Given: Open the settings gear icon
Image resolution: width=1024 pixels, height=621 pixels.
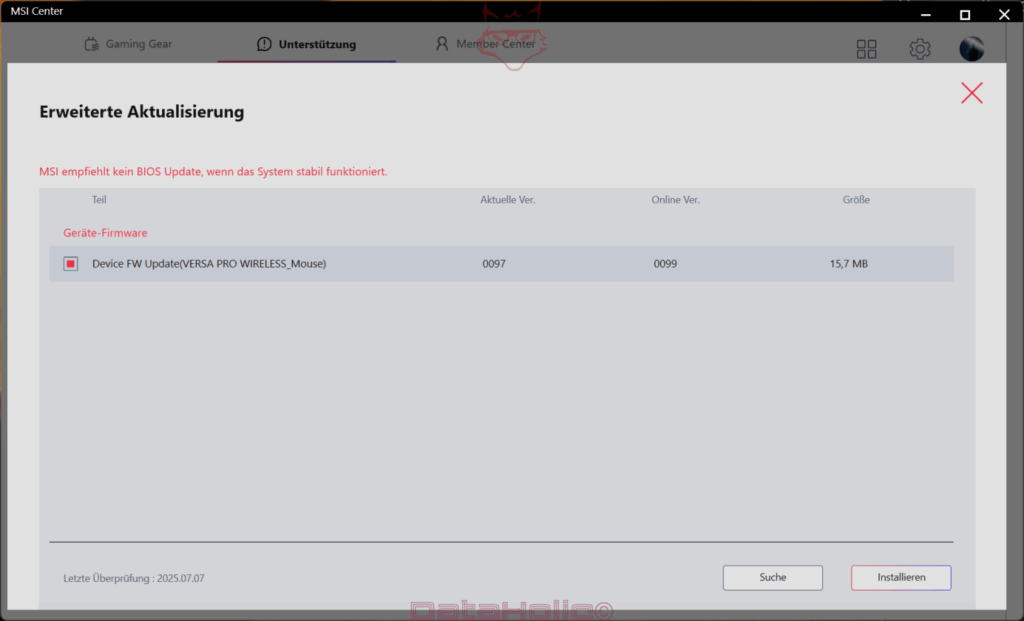Looking at the screenshot, I should [920, 48].
